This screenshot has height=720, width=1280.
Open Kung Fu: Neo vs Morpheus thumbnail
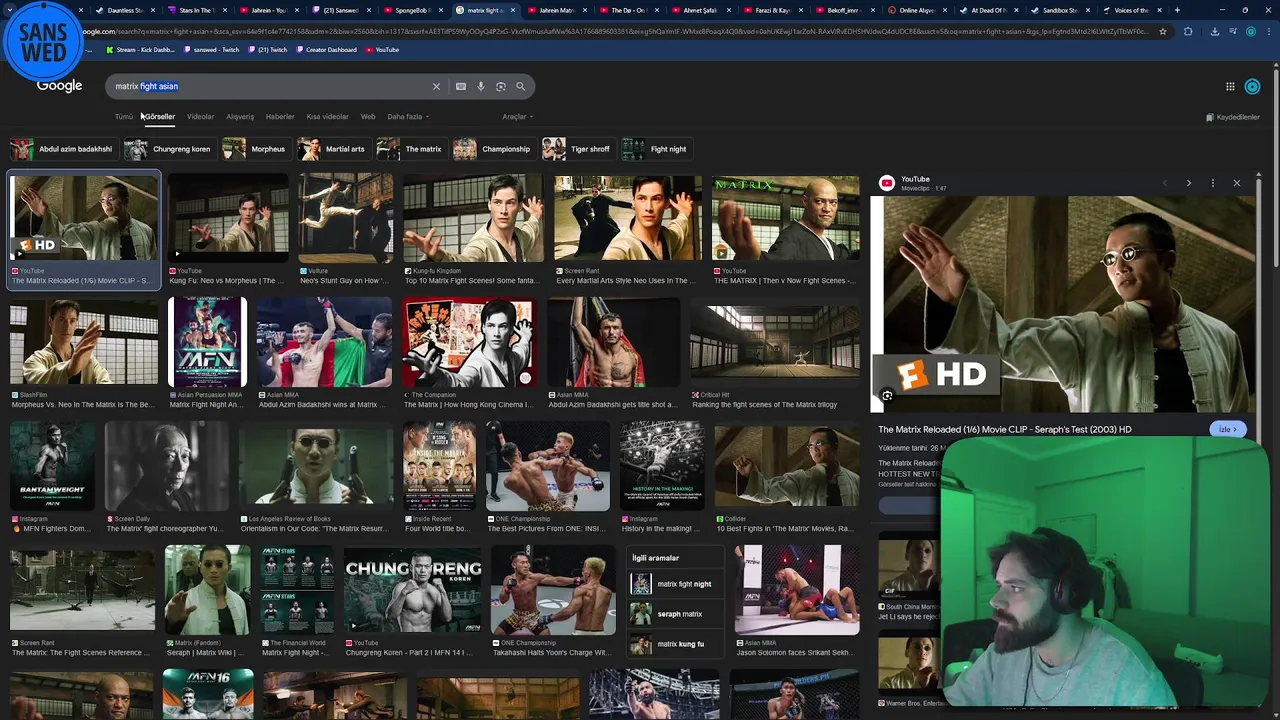[x=228, y=218]
